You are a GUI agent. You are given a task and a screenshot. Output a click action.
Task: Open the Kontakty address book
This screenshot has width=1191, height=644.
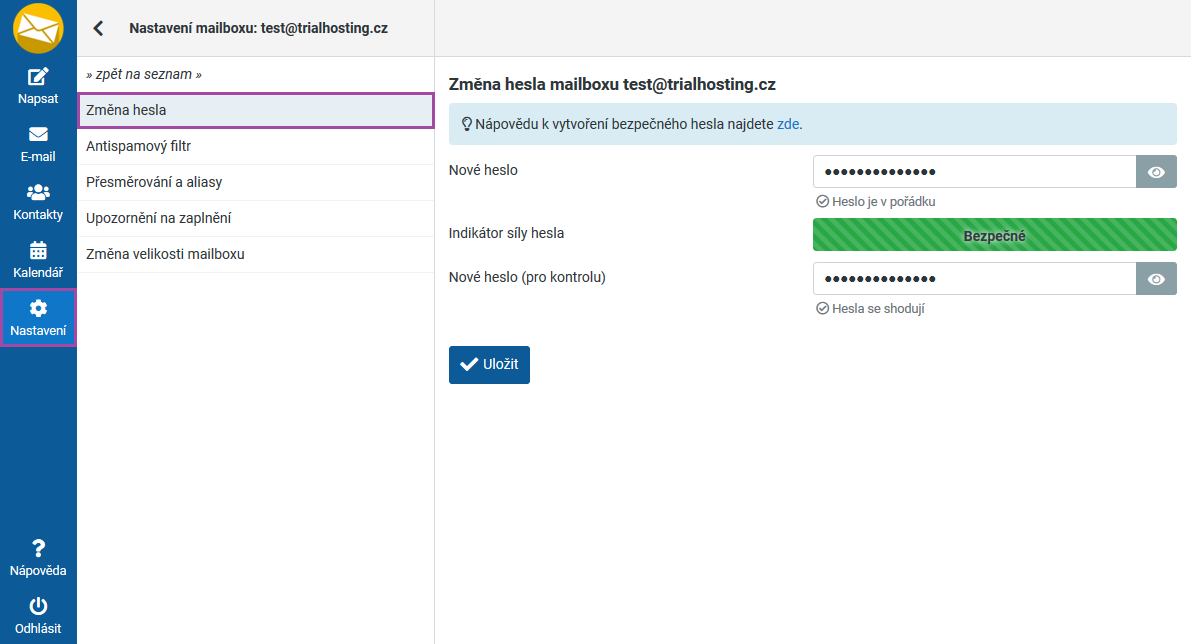point(38,202)
